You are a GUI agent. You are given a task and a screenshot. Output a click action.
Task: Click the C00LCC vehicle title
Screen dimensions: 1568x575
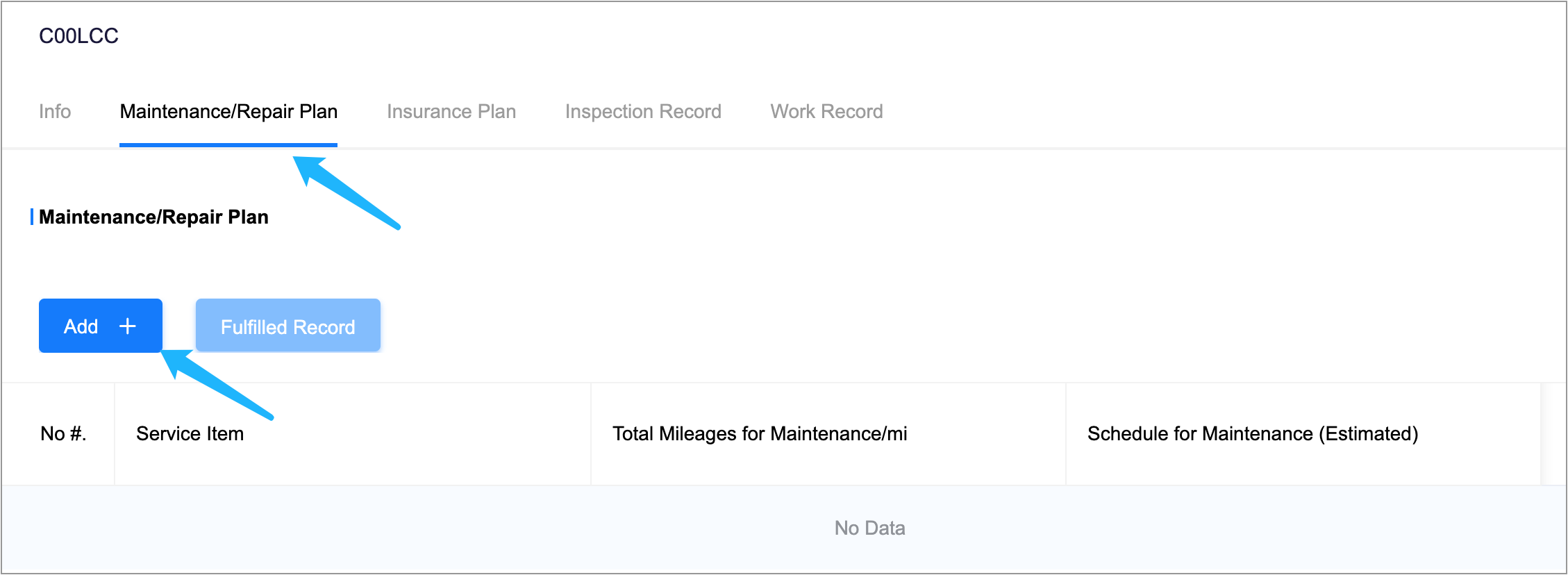[78, 36]
